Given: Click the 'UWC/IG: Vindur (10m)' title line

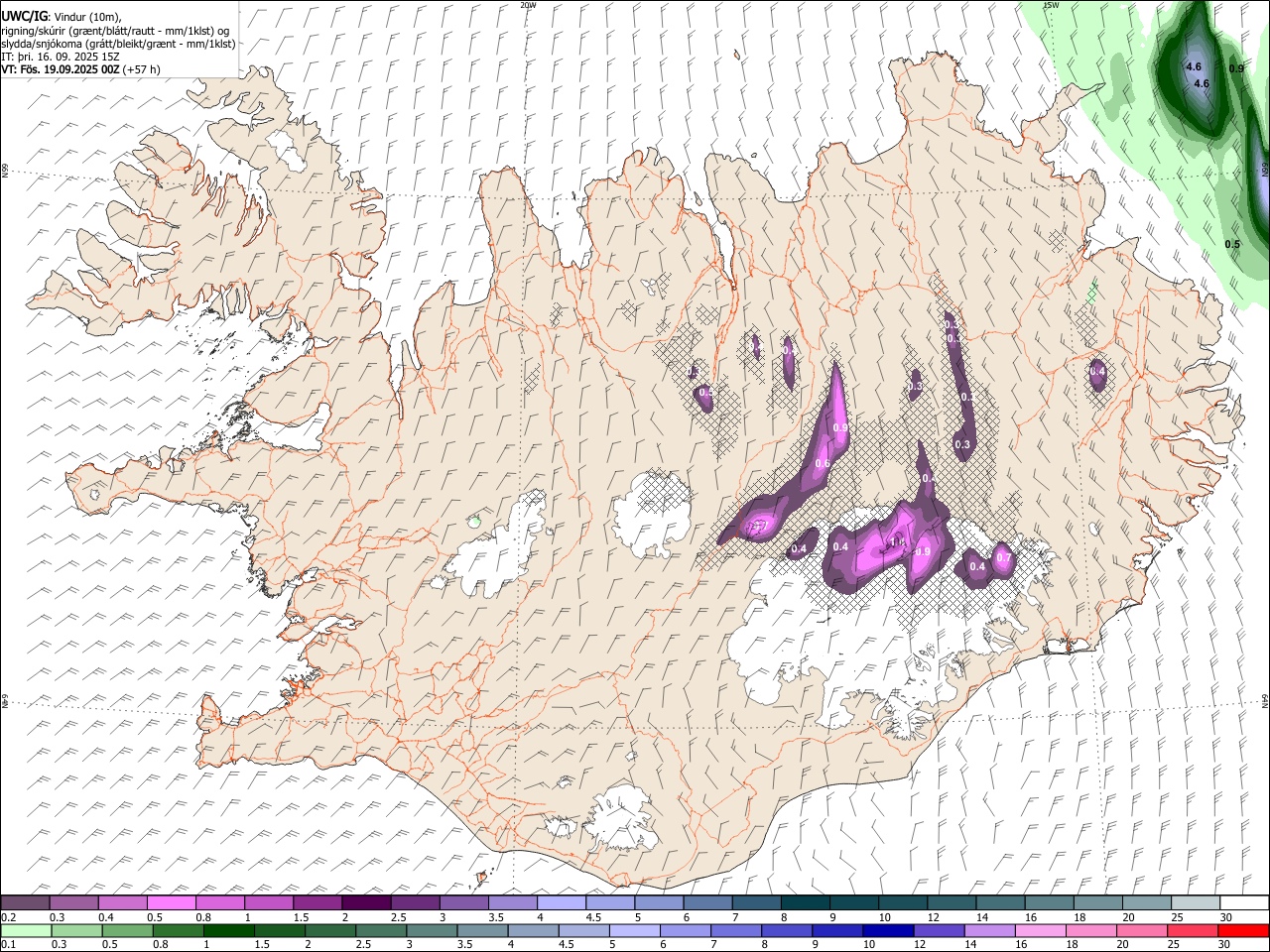Looking at the screenshot, I should [61, 17].
